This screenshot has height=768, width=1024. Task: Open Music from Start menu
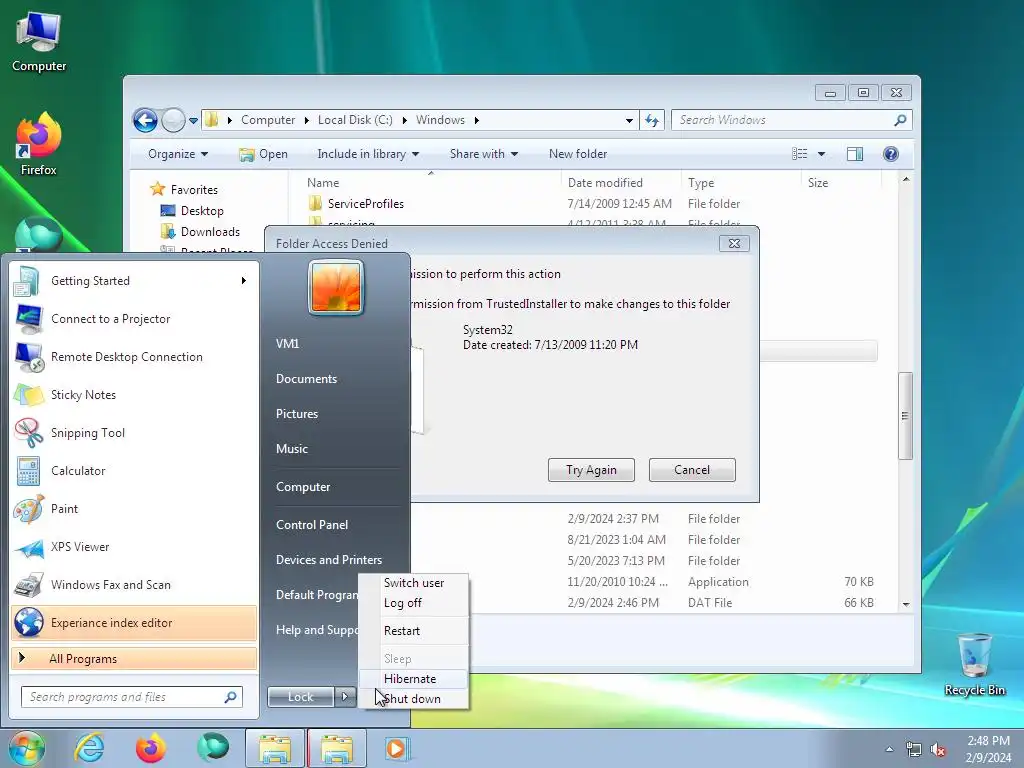pyautogui.click(x=292, y=449)
